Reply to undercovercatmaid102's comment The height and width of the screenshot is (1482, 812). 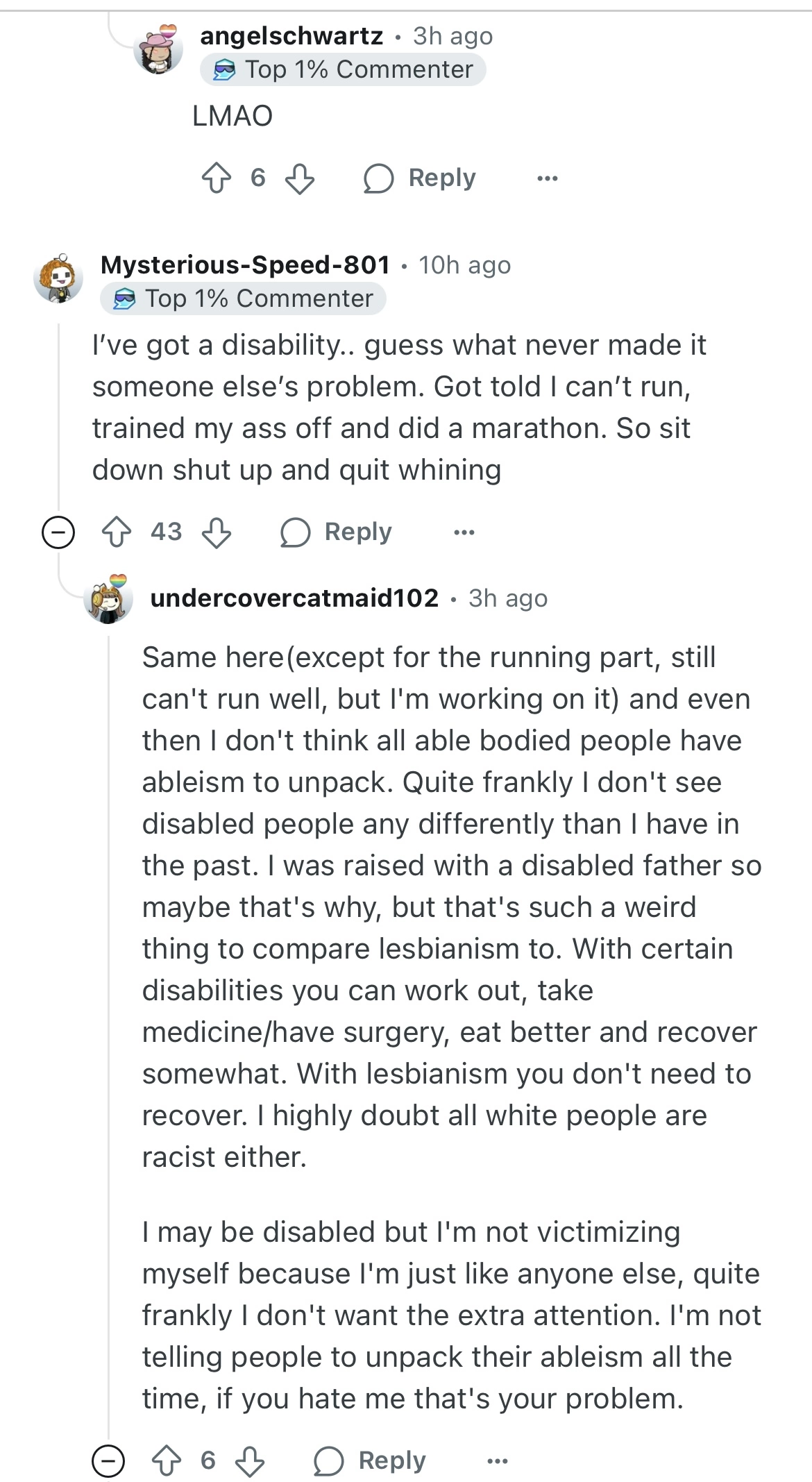[x=370, y=1460]
